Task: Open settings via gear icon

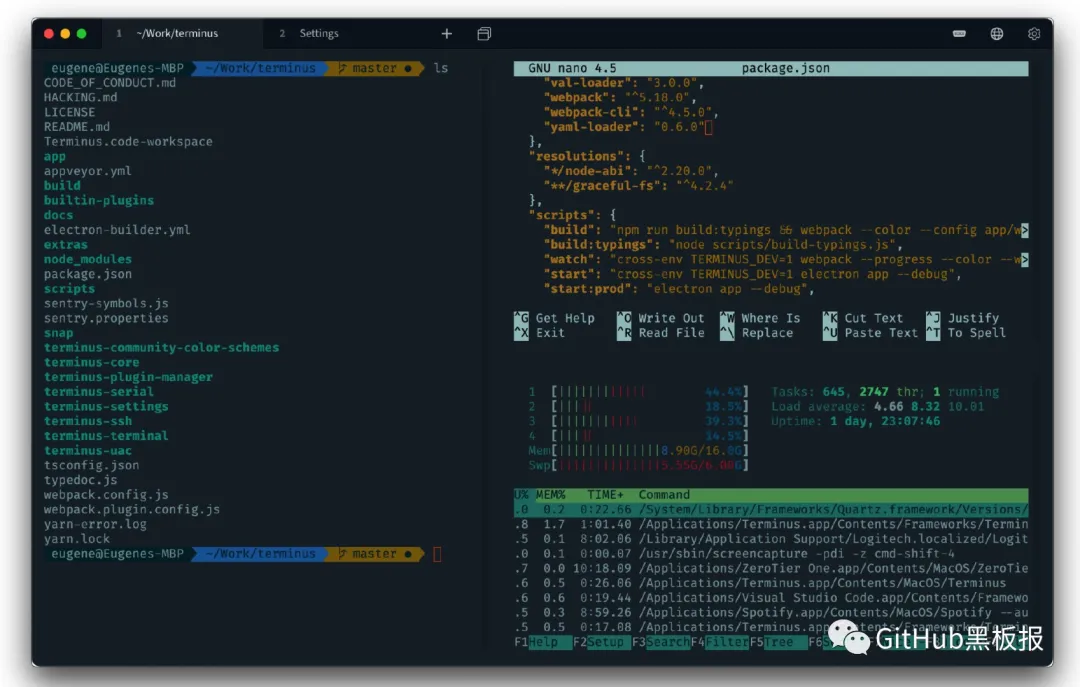Action: tap(1034, 34)
